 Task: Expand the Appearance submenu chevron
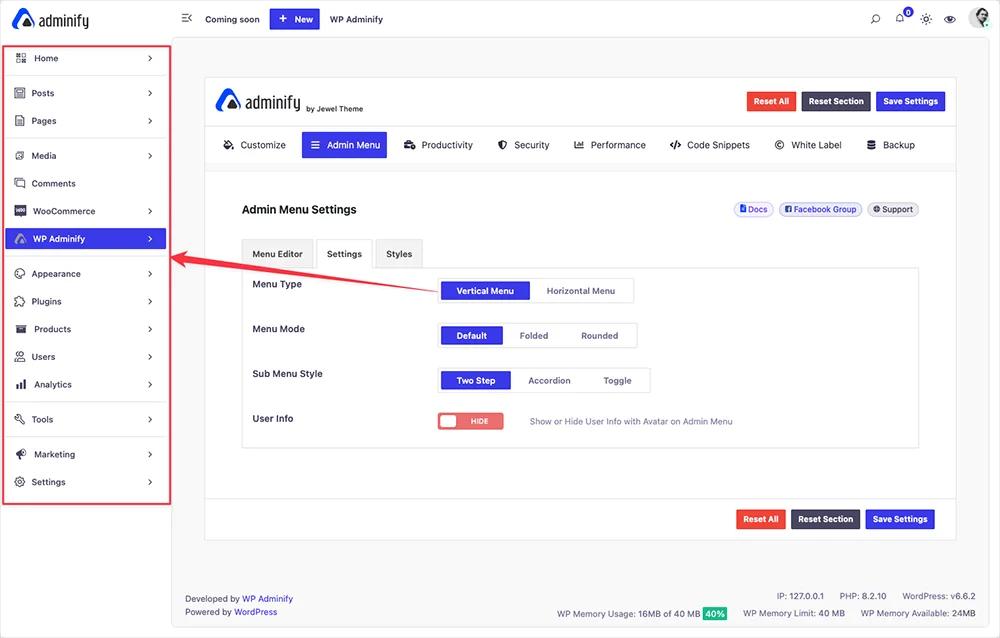150,274
